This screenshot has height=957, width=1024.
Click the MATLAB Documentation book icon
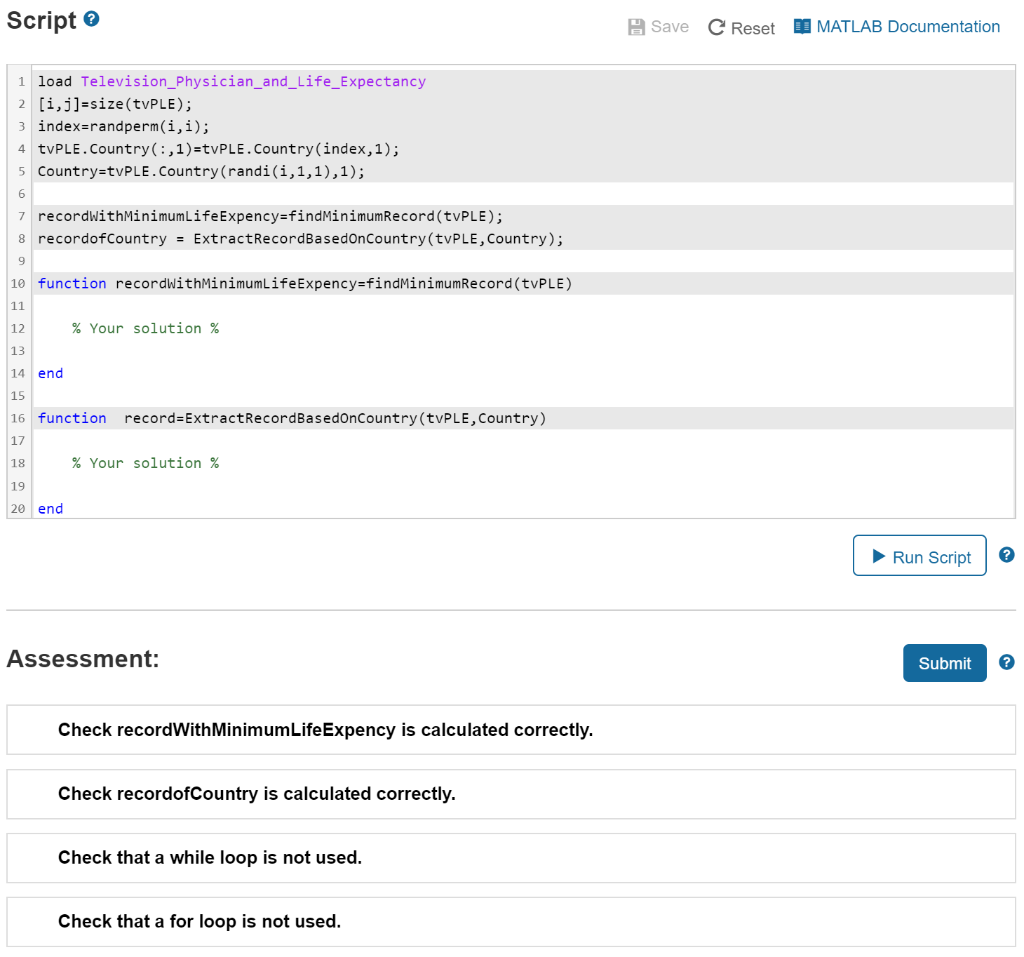(802, 26)
